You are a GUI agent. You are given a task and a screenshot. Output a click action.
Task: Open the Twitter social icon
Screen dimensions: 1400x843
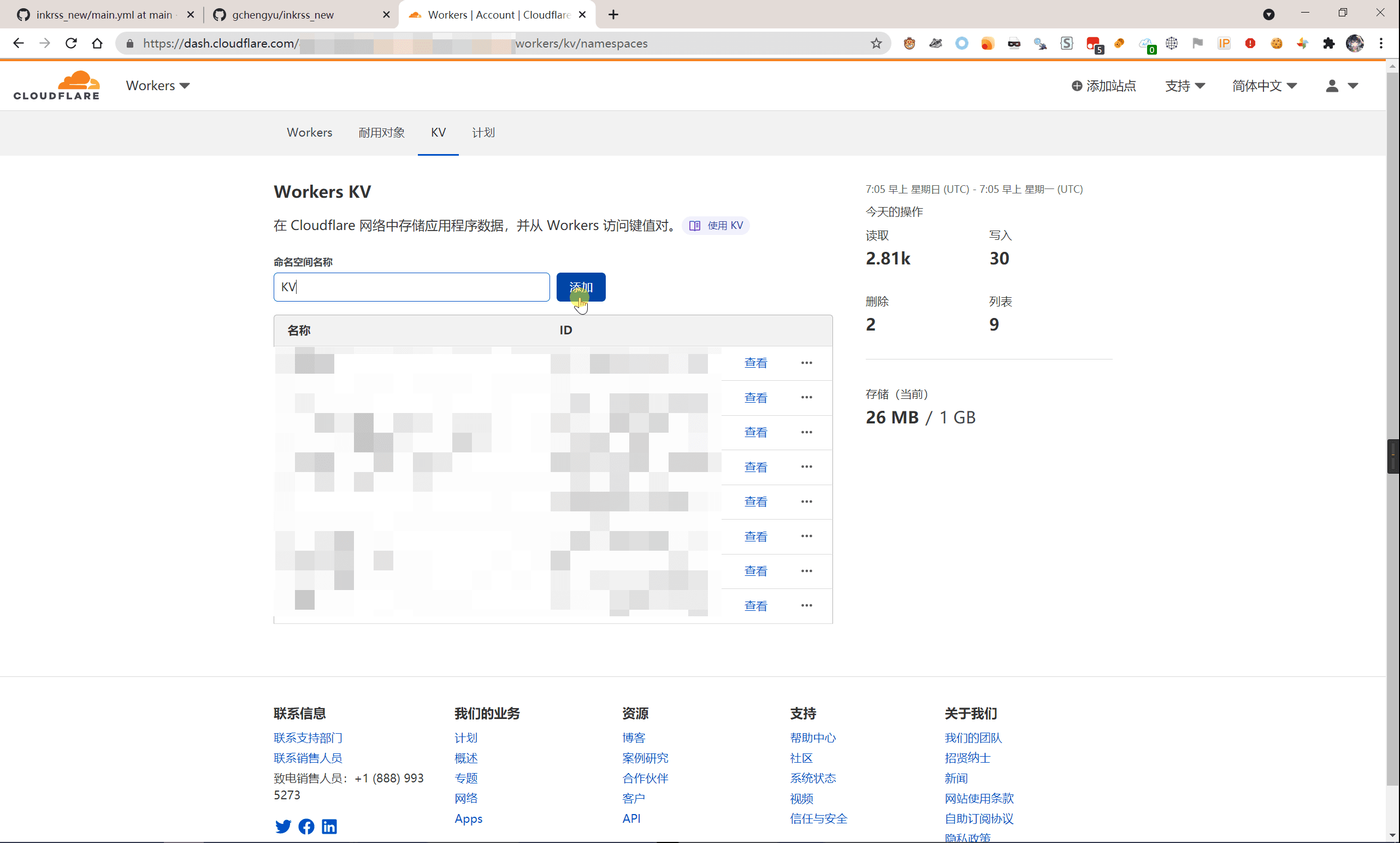pyautogui.click(x=283, y=827)
